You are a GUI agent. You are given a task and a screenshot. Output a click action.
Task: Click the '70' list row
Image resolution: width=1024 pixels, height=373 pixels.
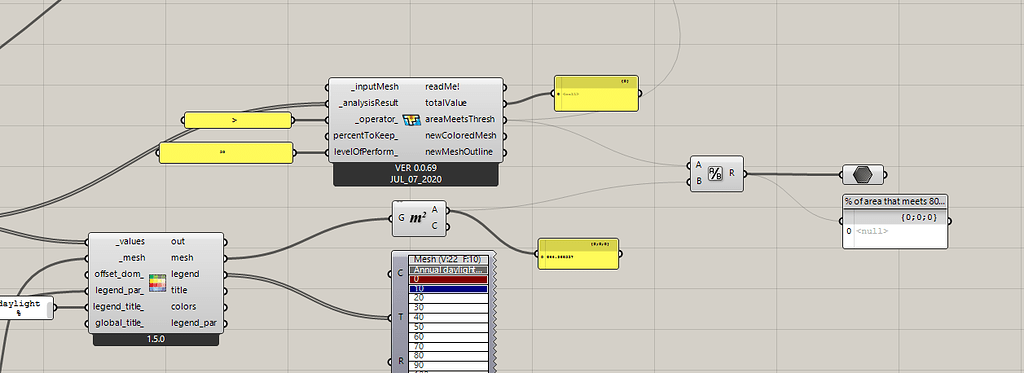pos(449,346)
